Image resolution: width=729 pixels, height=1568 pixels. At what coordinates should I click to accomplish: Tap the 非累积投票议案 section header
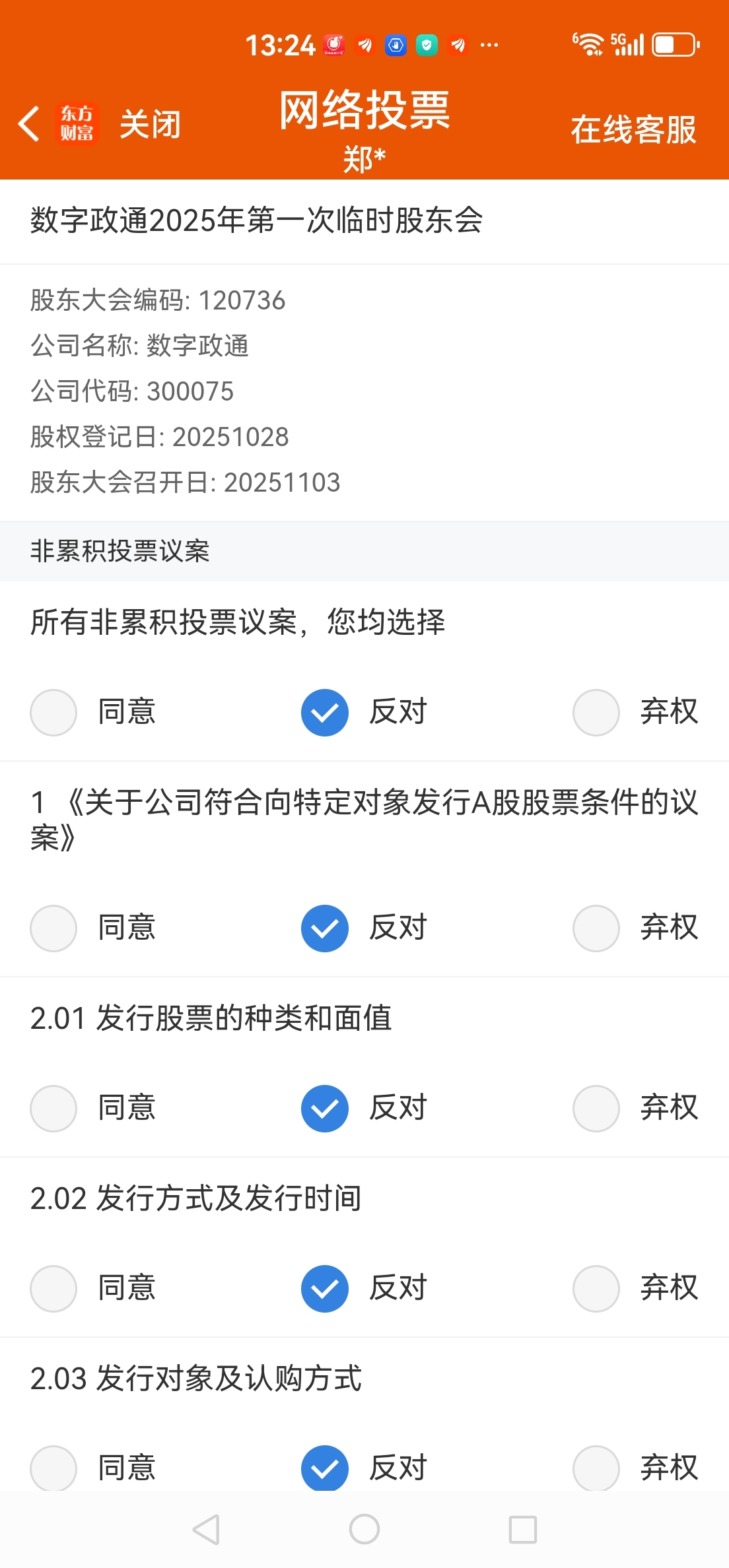click(120, 551)
